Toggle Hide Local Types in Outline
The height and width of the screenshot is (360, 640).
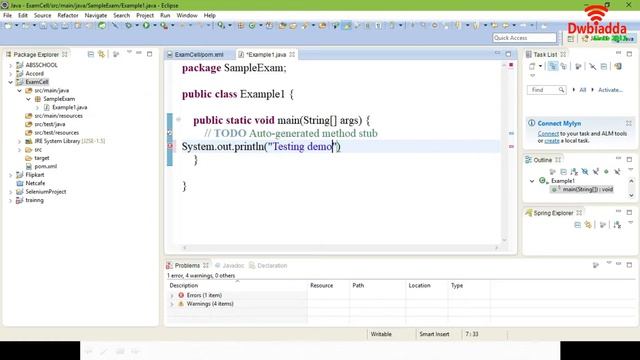click(617, 171)
